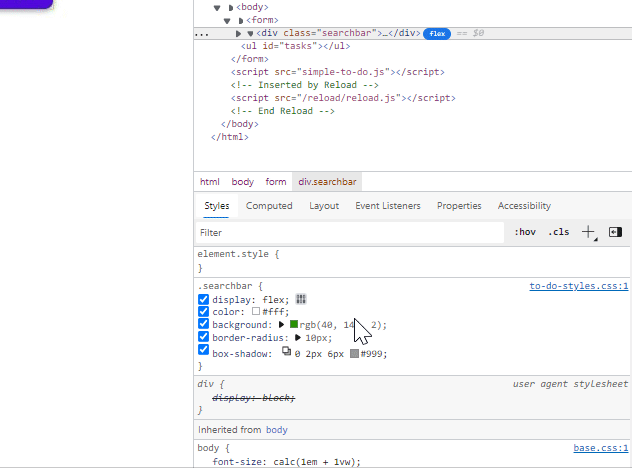Open the flexbox editor icon beside display: flex

(301, 299)
